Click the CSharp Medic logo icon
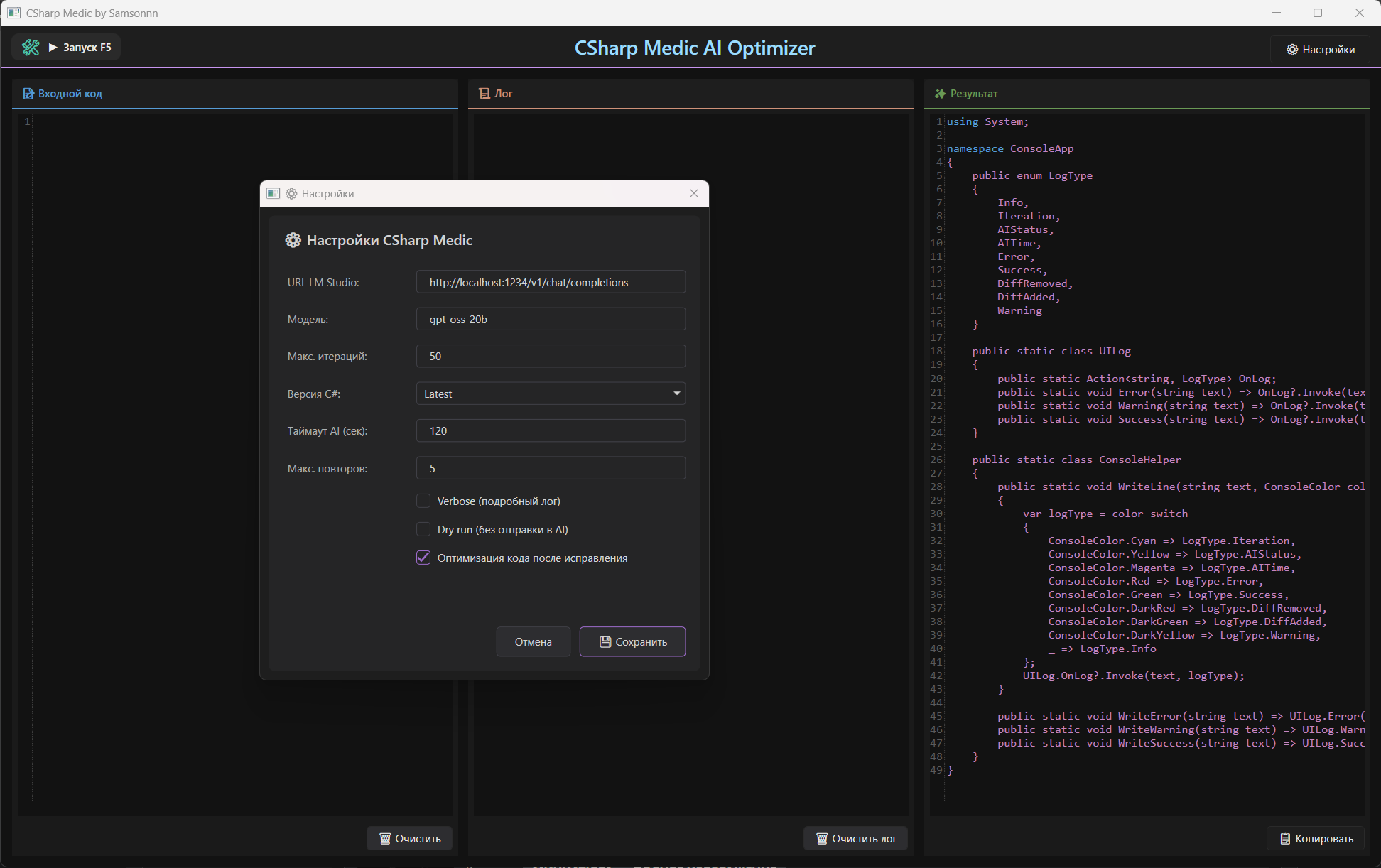The image size is (1381, 868). [31, 48]
